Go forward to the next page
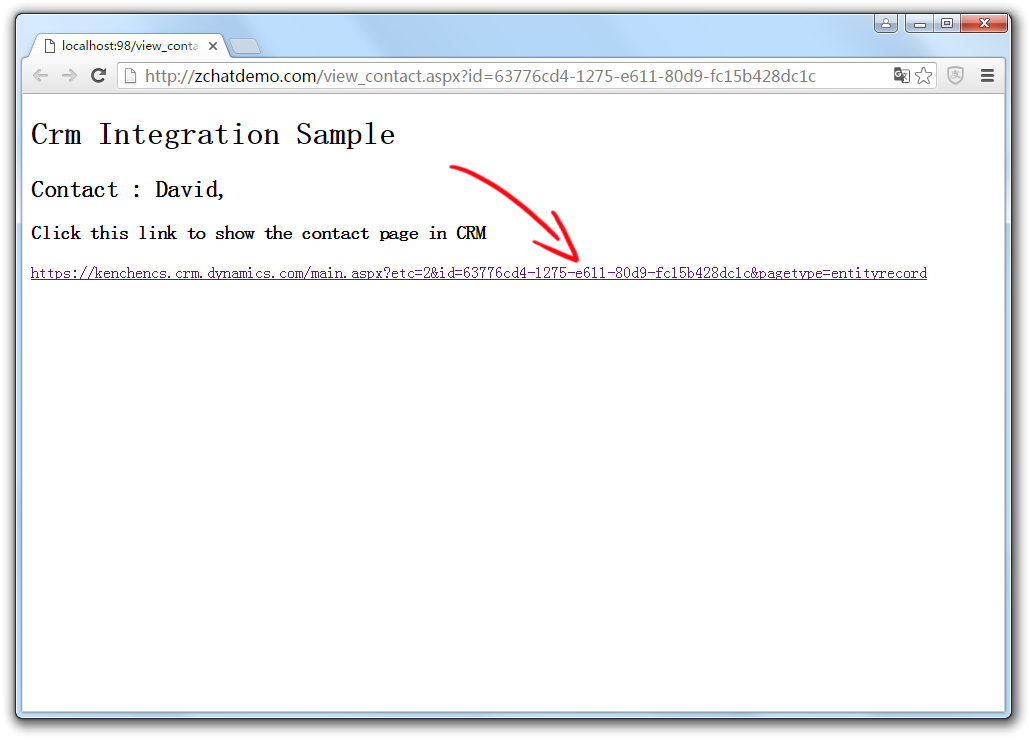 tap(69, 76)
